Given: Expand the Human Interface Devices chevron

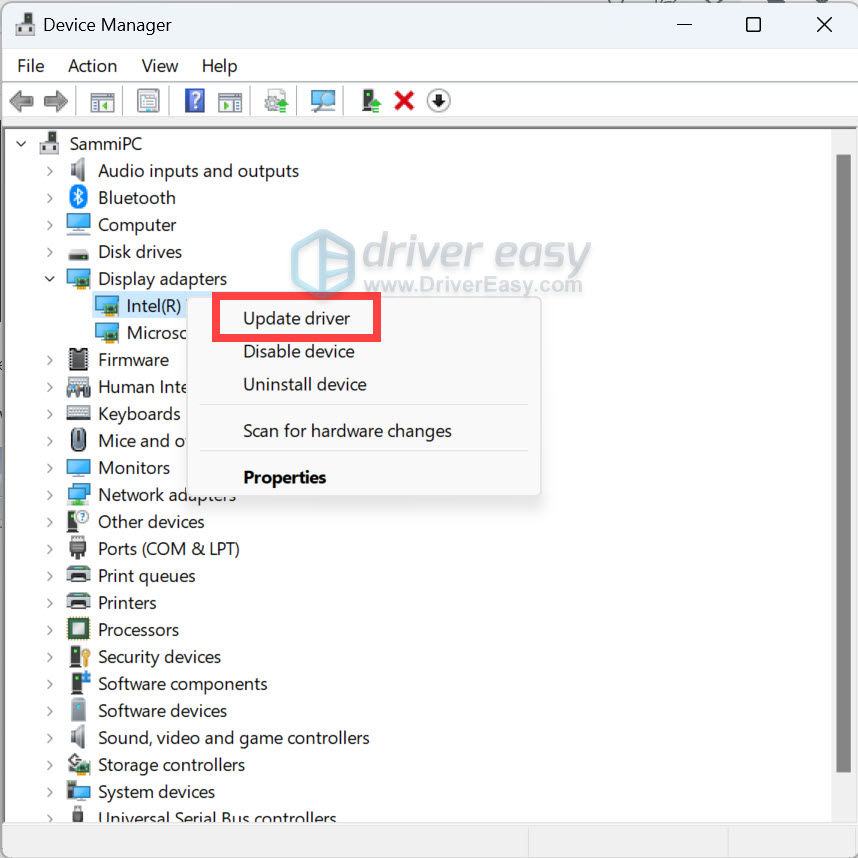Looking at the screenshot, I should [x=50, y=387].
